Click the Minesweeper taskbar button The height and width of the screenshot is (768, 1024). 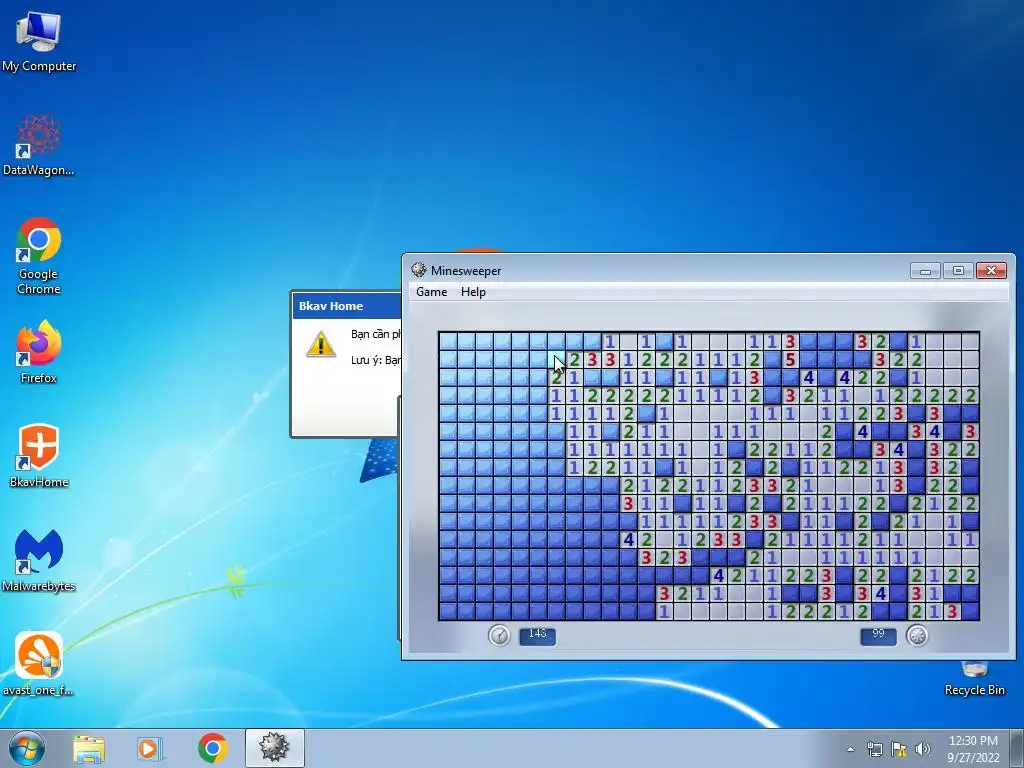pyautogui.click(x=274, y=748)
